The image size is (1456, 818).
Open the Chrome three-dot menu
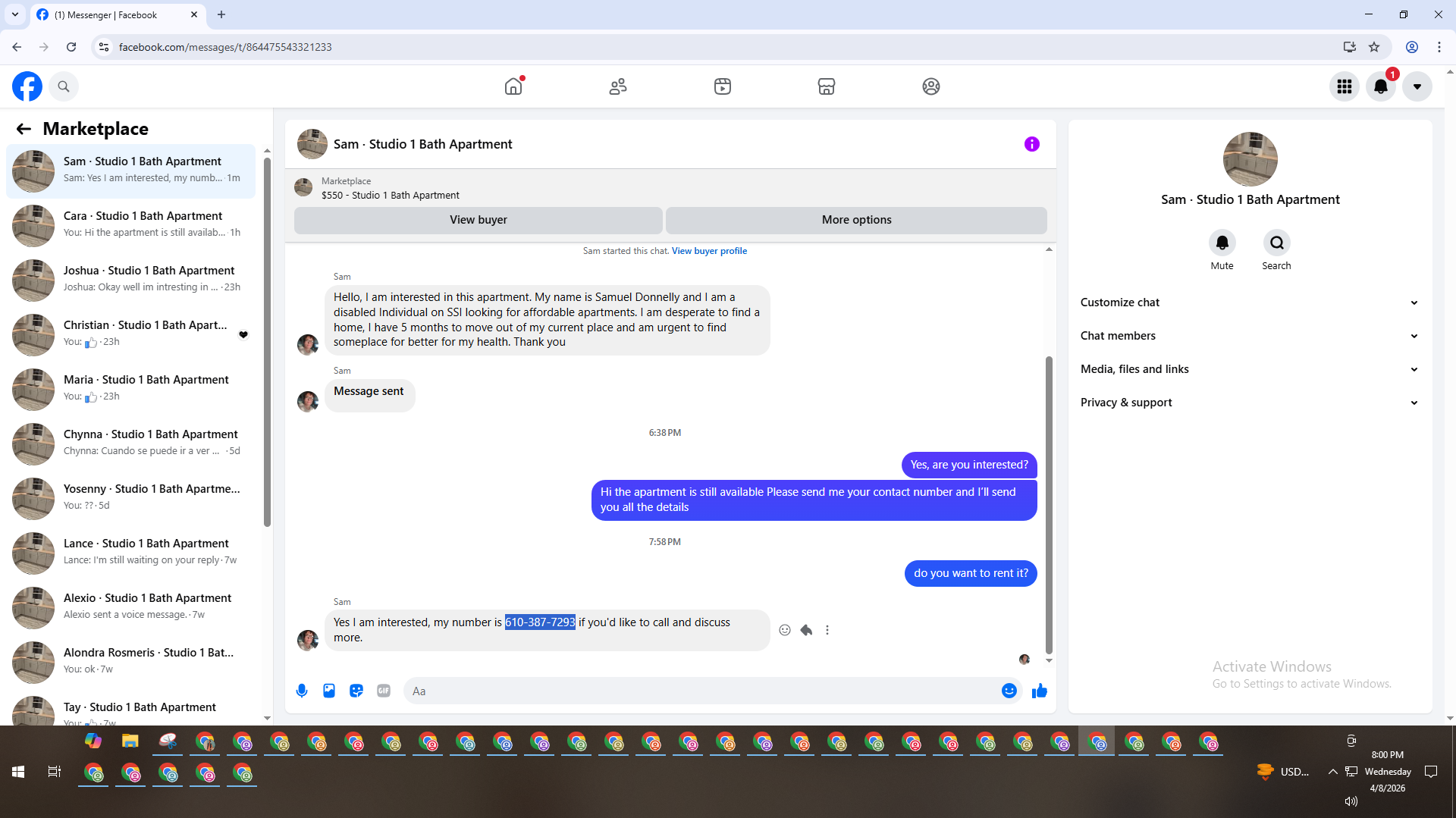click(x=1439, y=47)
